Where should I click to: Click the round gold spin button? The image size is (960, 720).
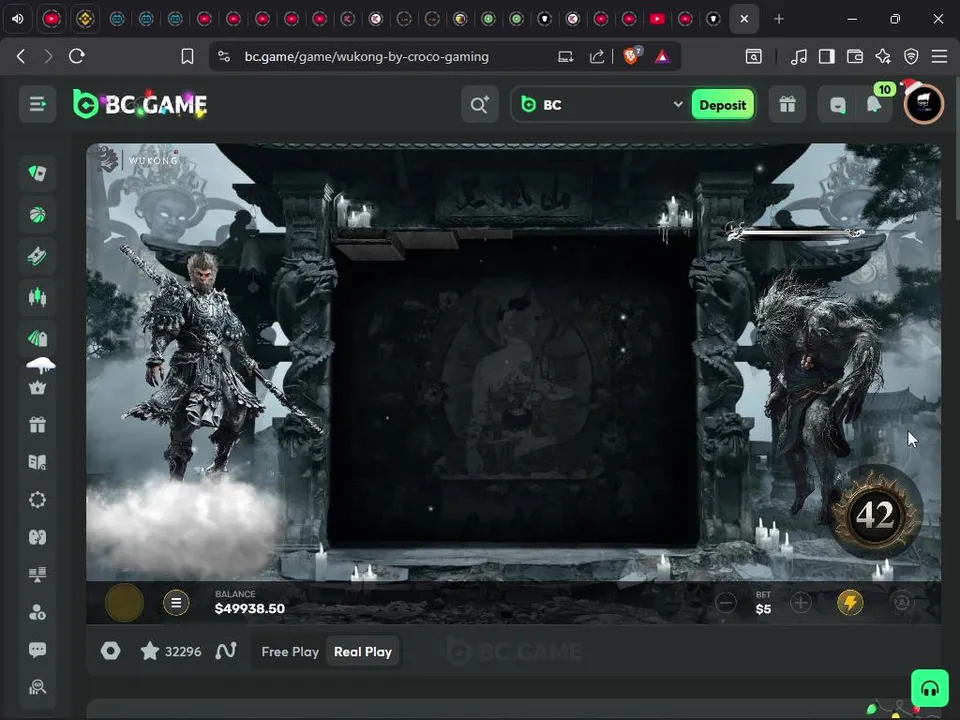click(124, 603)
